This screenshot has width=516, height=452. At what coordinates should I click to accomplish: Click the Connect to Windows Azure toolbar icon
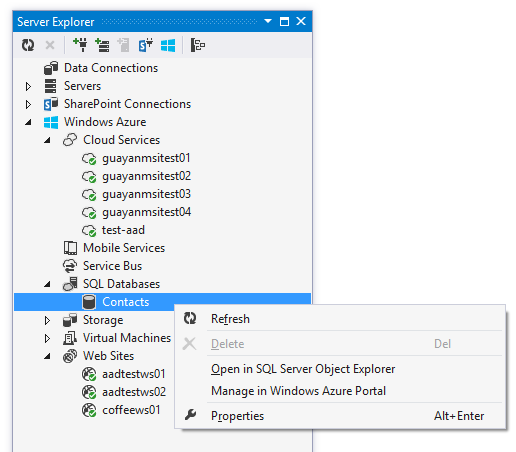(168, 45)
